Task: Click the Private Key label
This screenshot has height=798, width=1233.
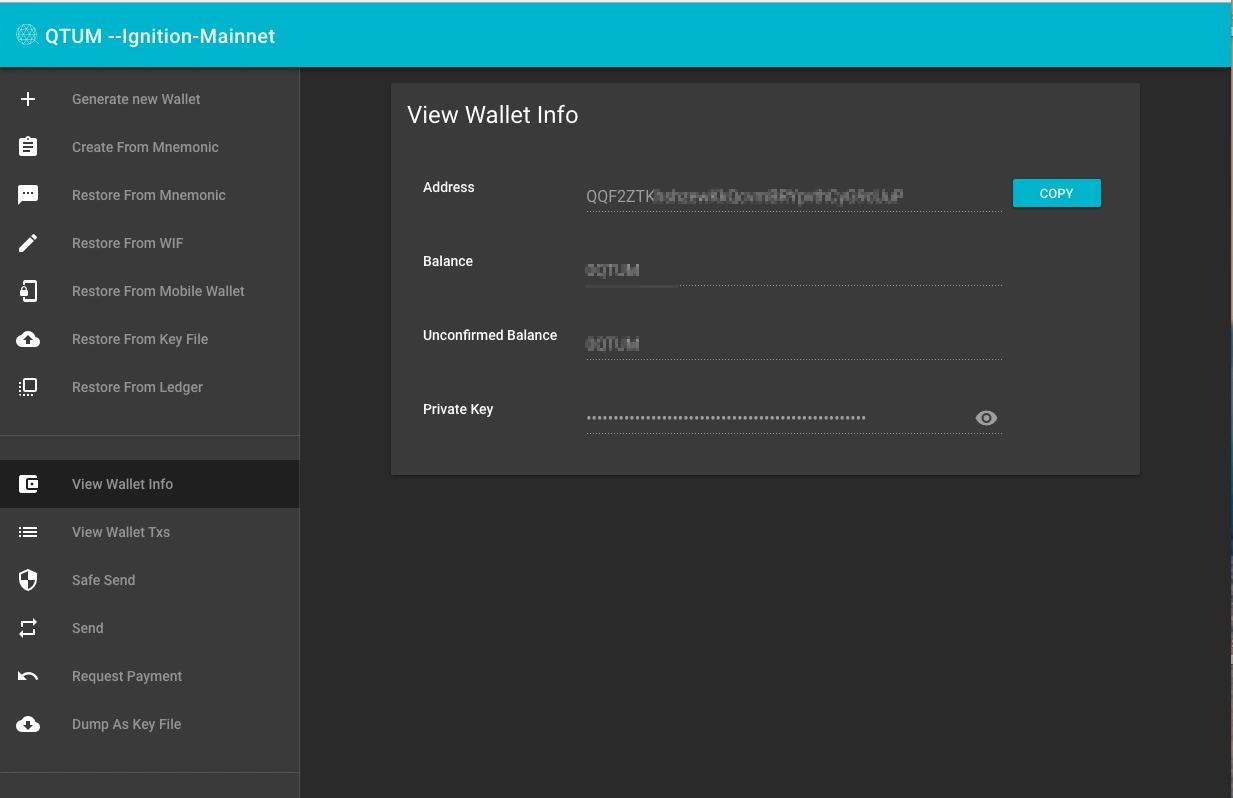Action: 458,409
